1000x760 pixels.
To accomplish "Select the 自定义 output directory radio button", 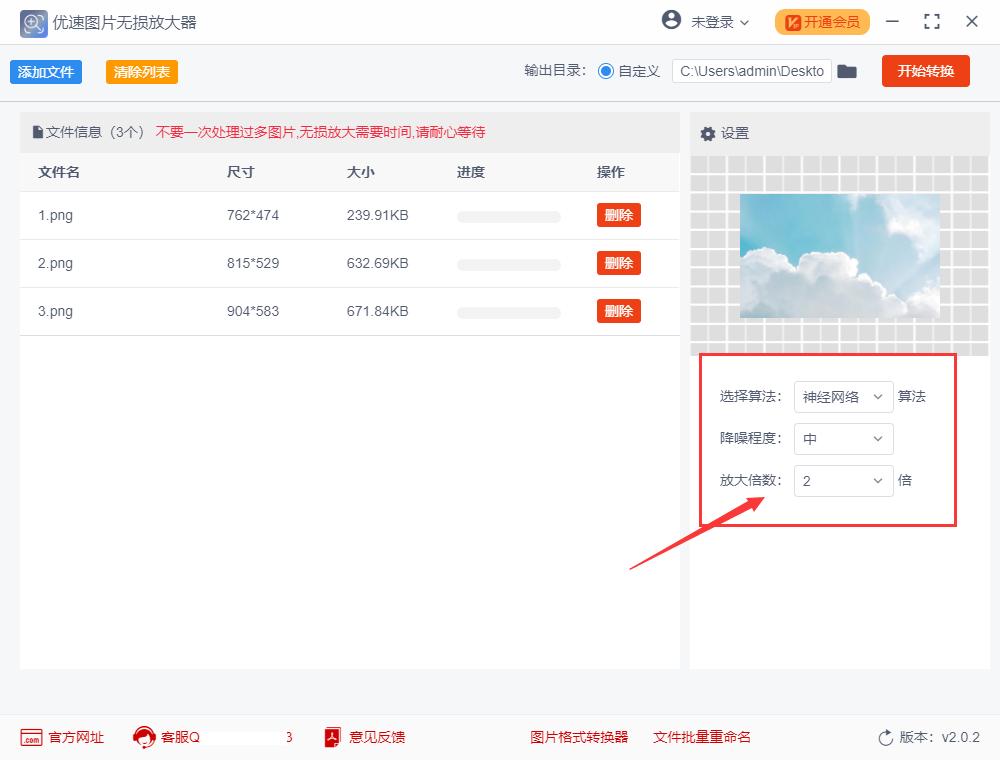I will click(x=608, y=71).
